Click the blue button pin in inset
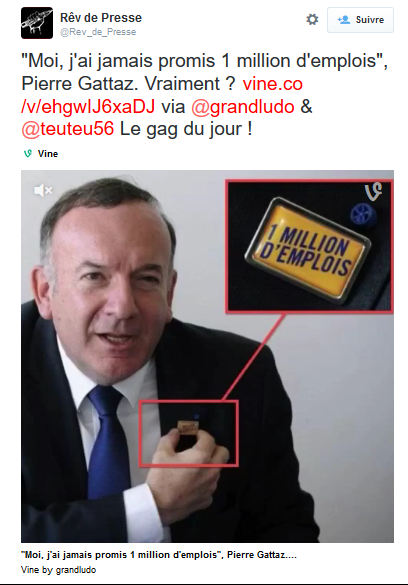Viewport: 408px width, 585px height. tap(363, 215)
